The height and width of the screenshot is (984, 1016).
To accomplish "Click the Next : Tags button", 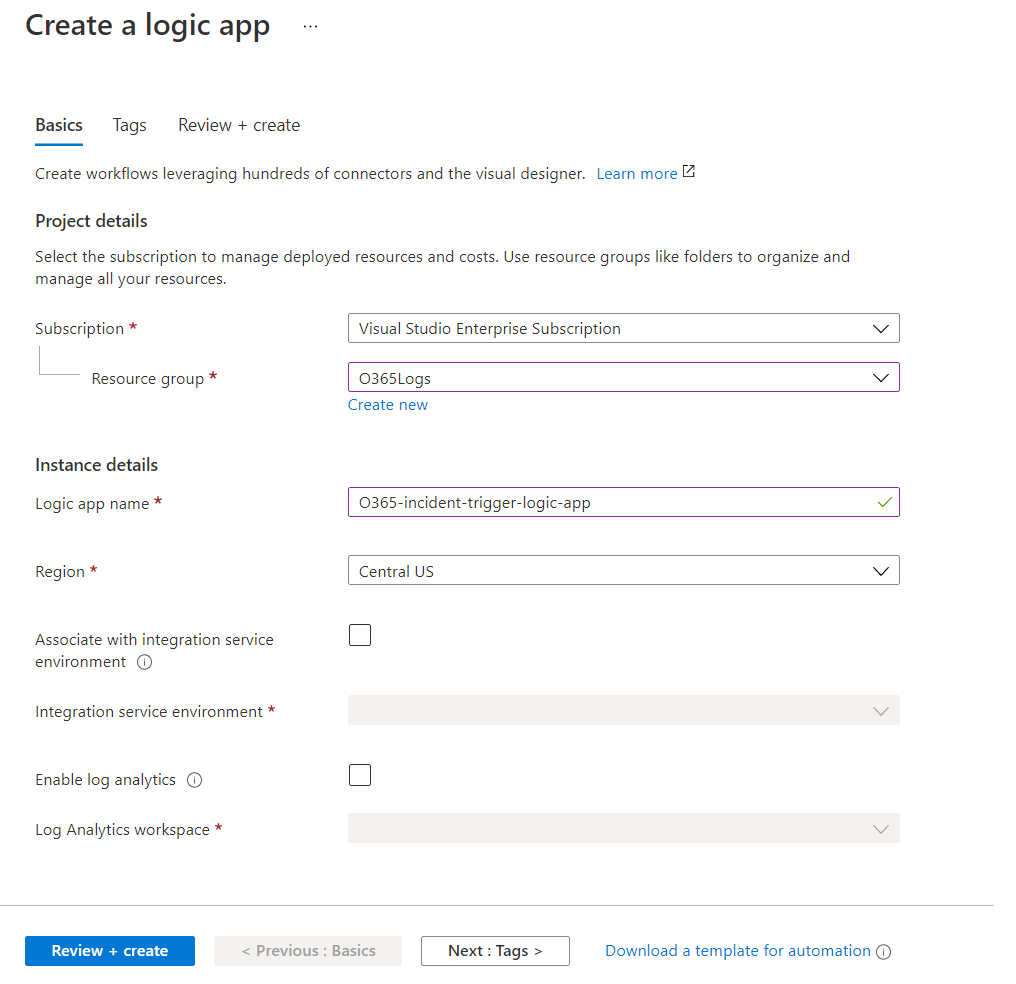I will click(x=495, y=951).
